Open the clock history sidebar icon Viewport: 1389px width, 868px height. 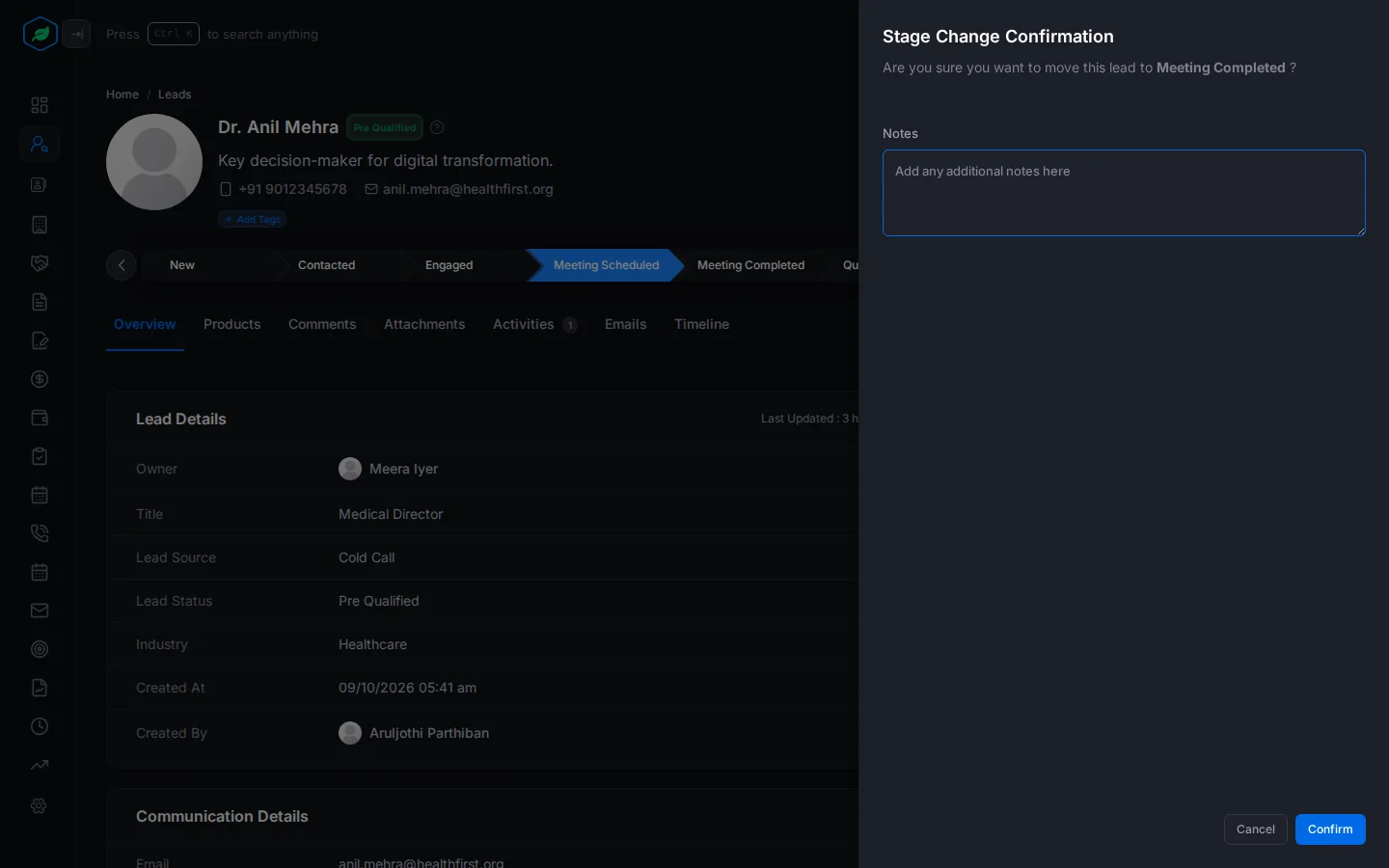(40, 726)
